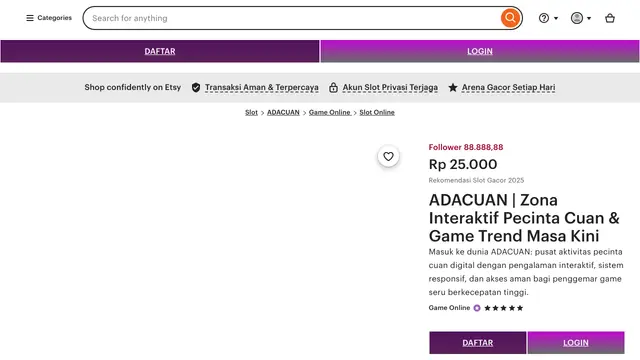Viewport: 640px width, 360px height.
Task: Click the lock icon beside Akun Slot
Action: [333, 87]
